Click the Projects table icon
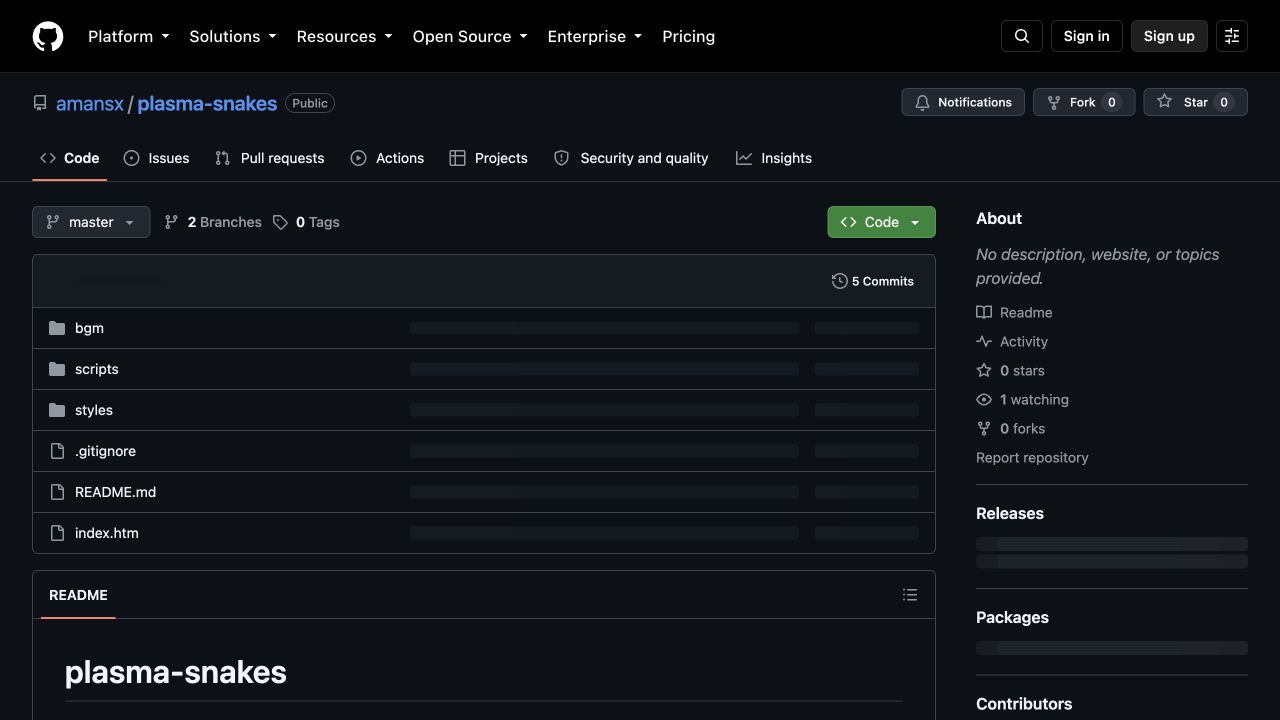 pos(457,158)
